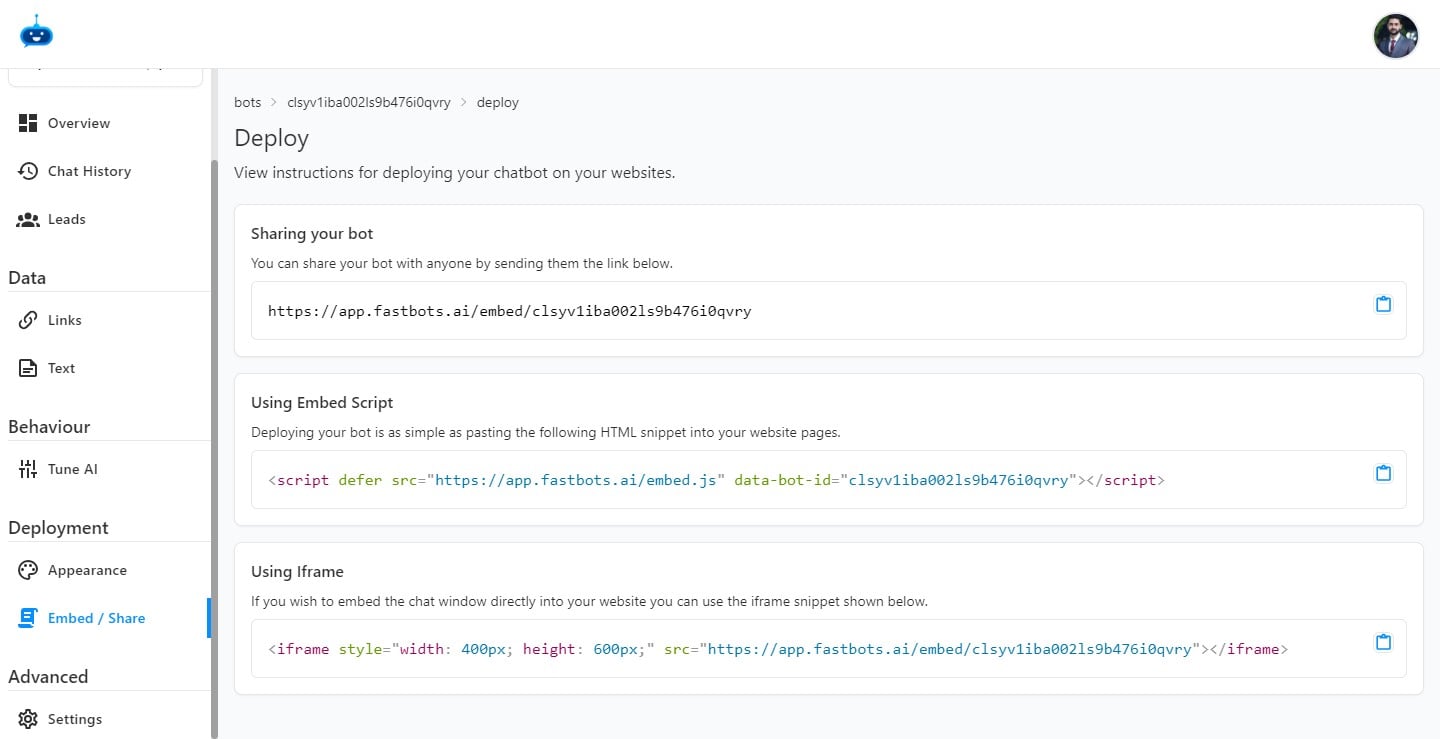
Task: Click the Links chain icon under Data
Action: click(x=29, y=319)
